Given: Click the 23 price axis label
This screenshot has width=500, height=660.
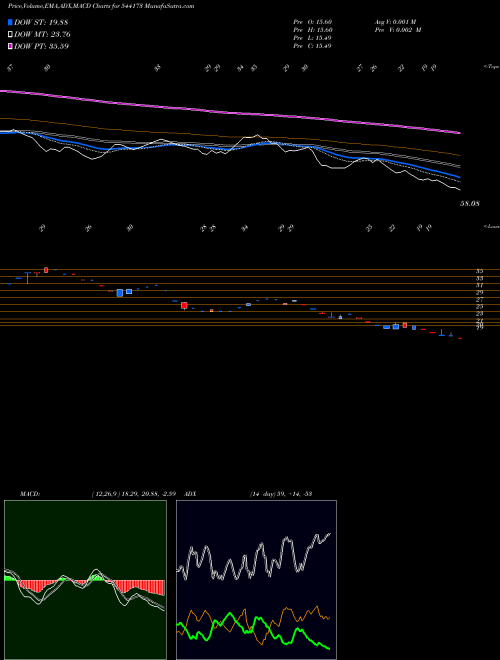Looking at the screenshot, I should 479,314.
